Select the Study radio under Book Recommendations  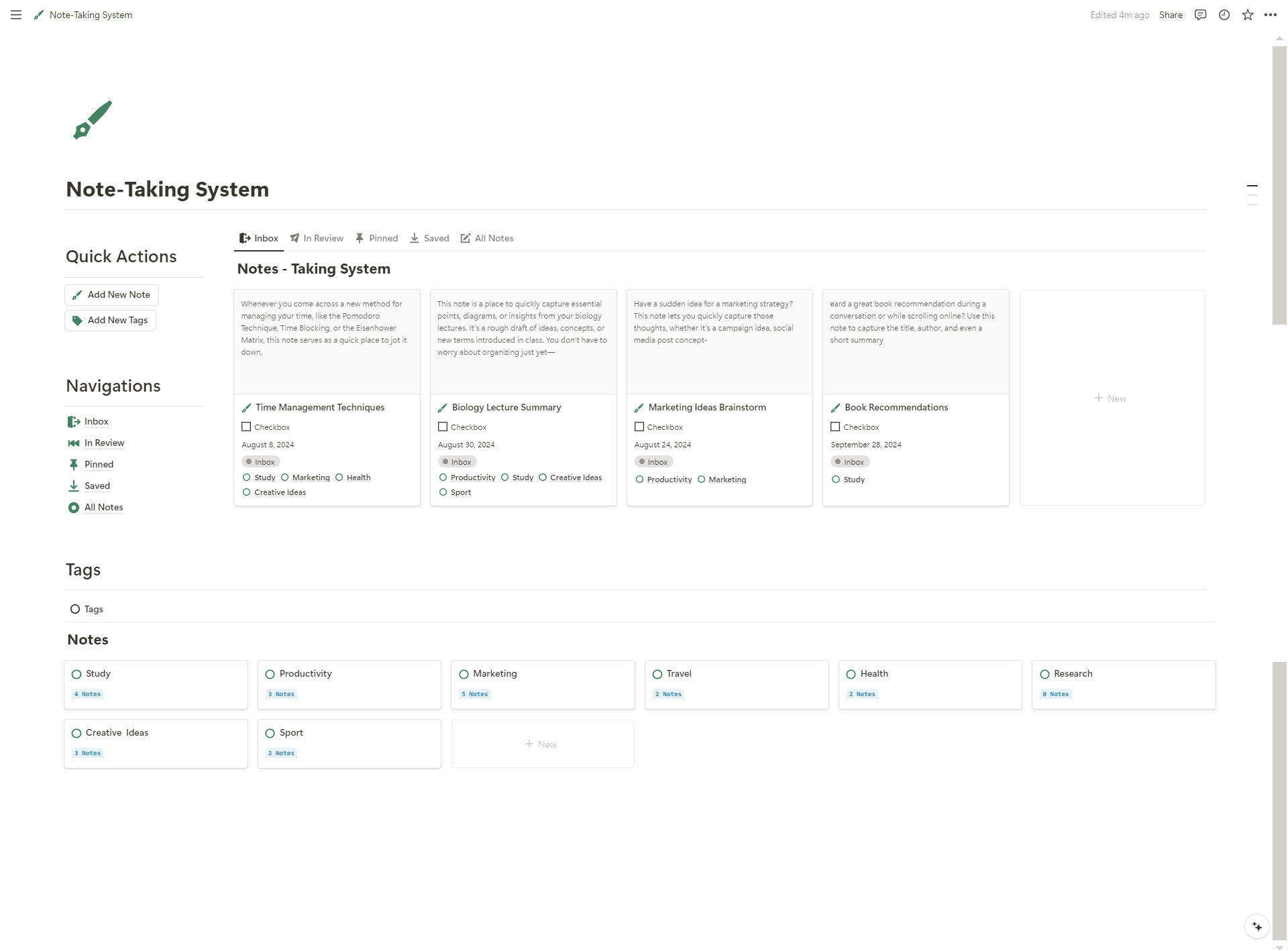835,479
